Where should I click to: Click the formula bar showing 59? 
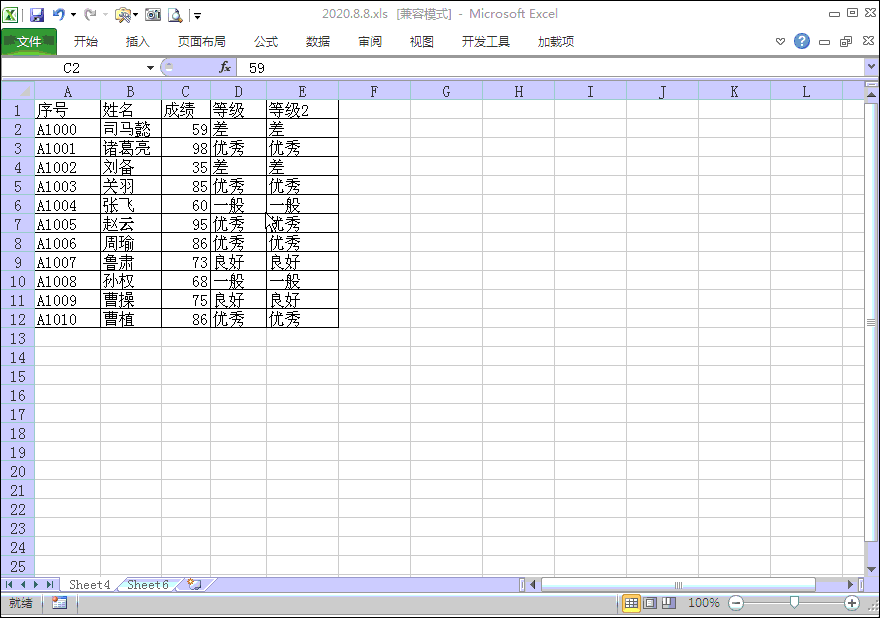(x=550, y=68)
